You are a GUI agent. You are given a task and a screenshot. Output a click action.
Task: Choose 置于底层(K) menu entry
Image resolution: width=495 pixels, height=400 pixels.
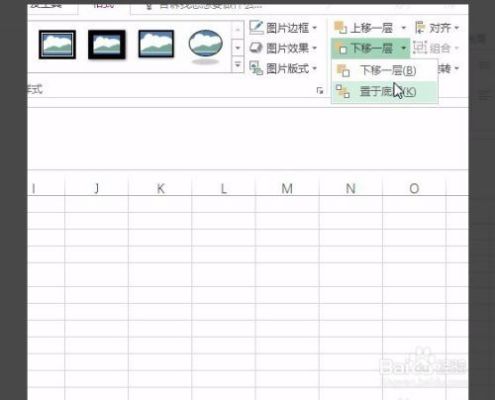pyautogui.click(x=385, y=91)
